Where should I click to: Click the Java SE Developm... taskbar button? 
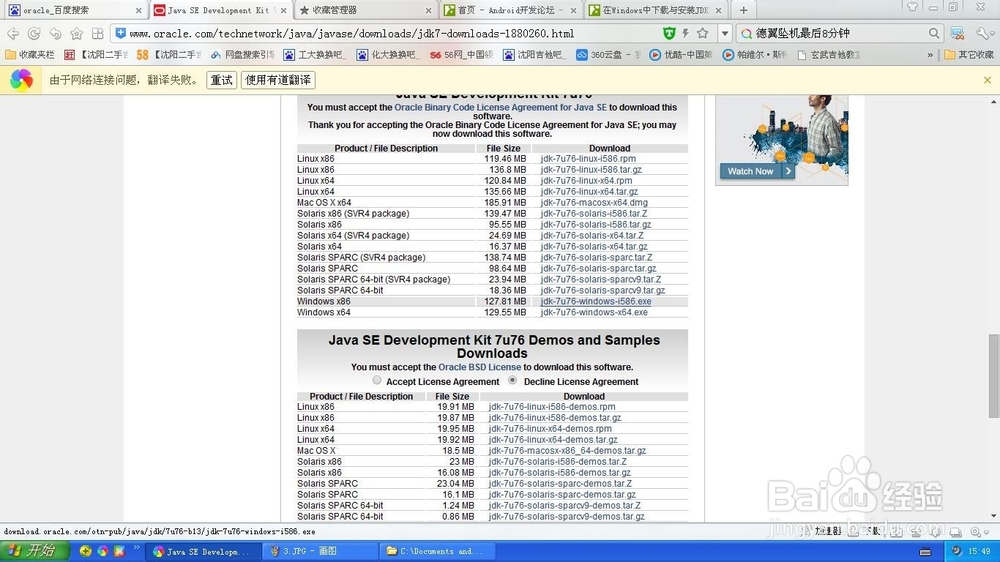coord(203,551)
